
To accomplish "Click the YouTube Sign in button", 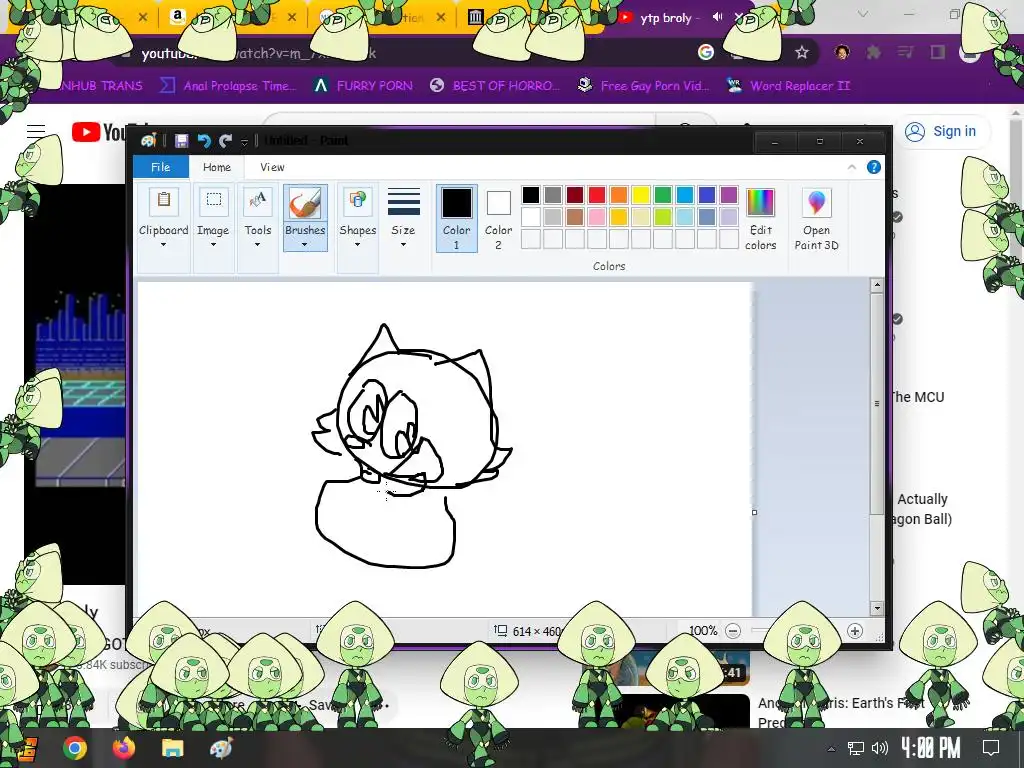I will (x=940, y=131).
